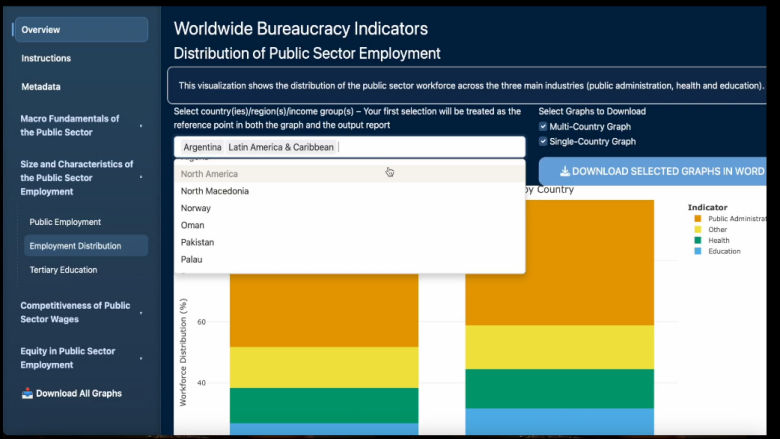Open the Metadata section
This screenshot has height=439, width=780.
[41, 87]
